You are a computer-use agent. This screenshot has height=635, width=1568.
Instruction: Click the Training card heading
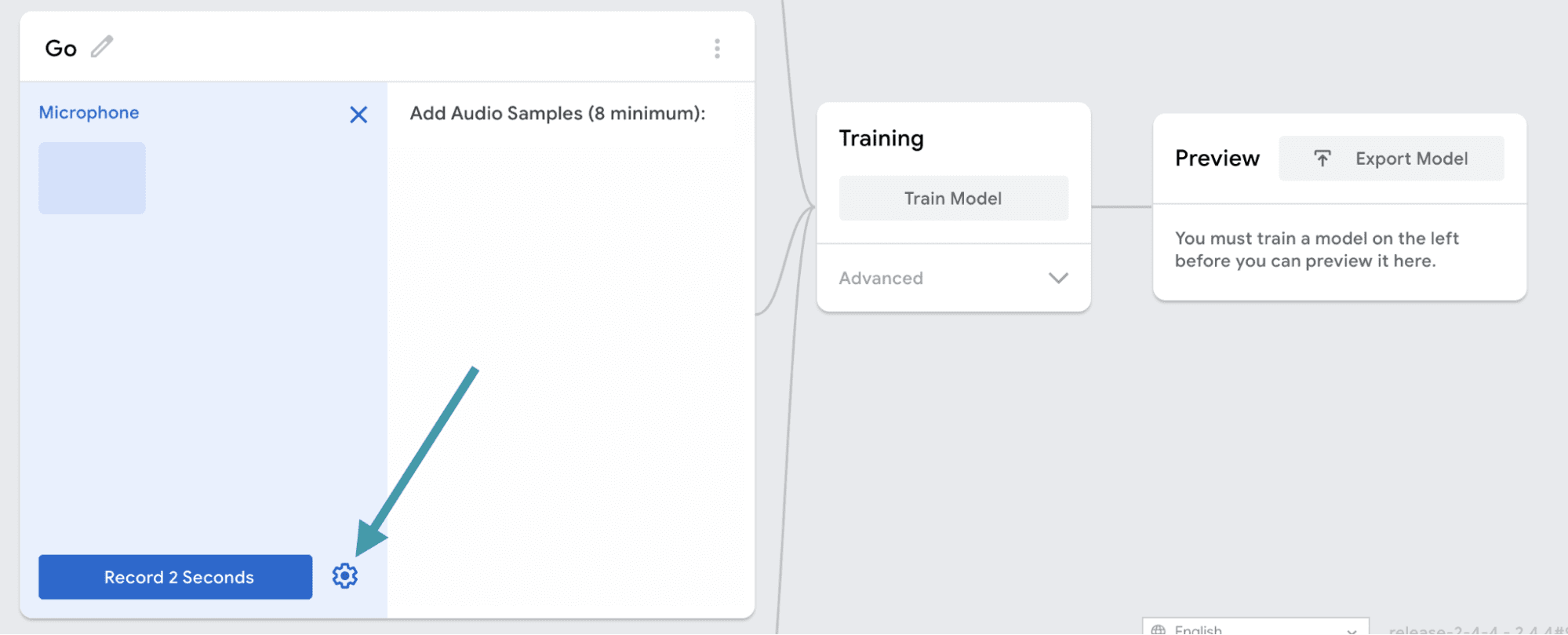tap(881, 138)
